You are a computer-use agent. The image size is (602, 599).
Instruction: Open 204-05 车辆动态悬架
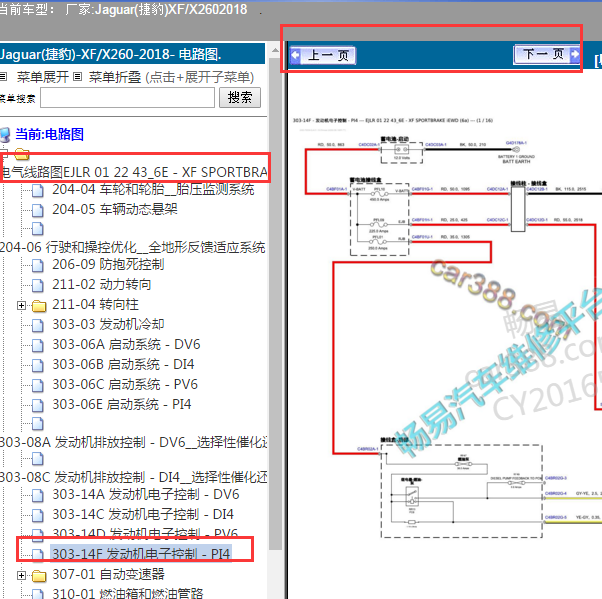115,209
